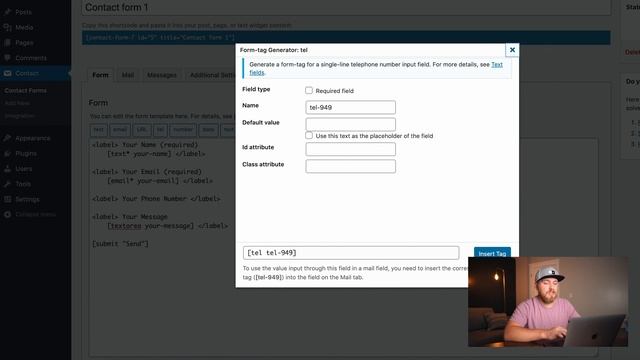Click the [textarea your-message] line
Screen dimensions: 640x360
(150, 226)
